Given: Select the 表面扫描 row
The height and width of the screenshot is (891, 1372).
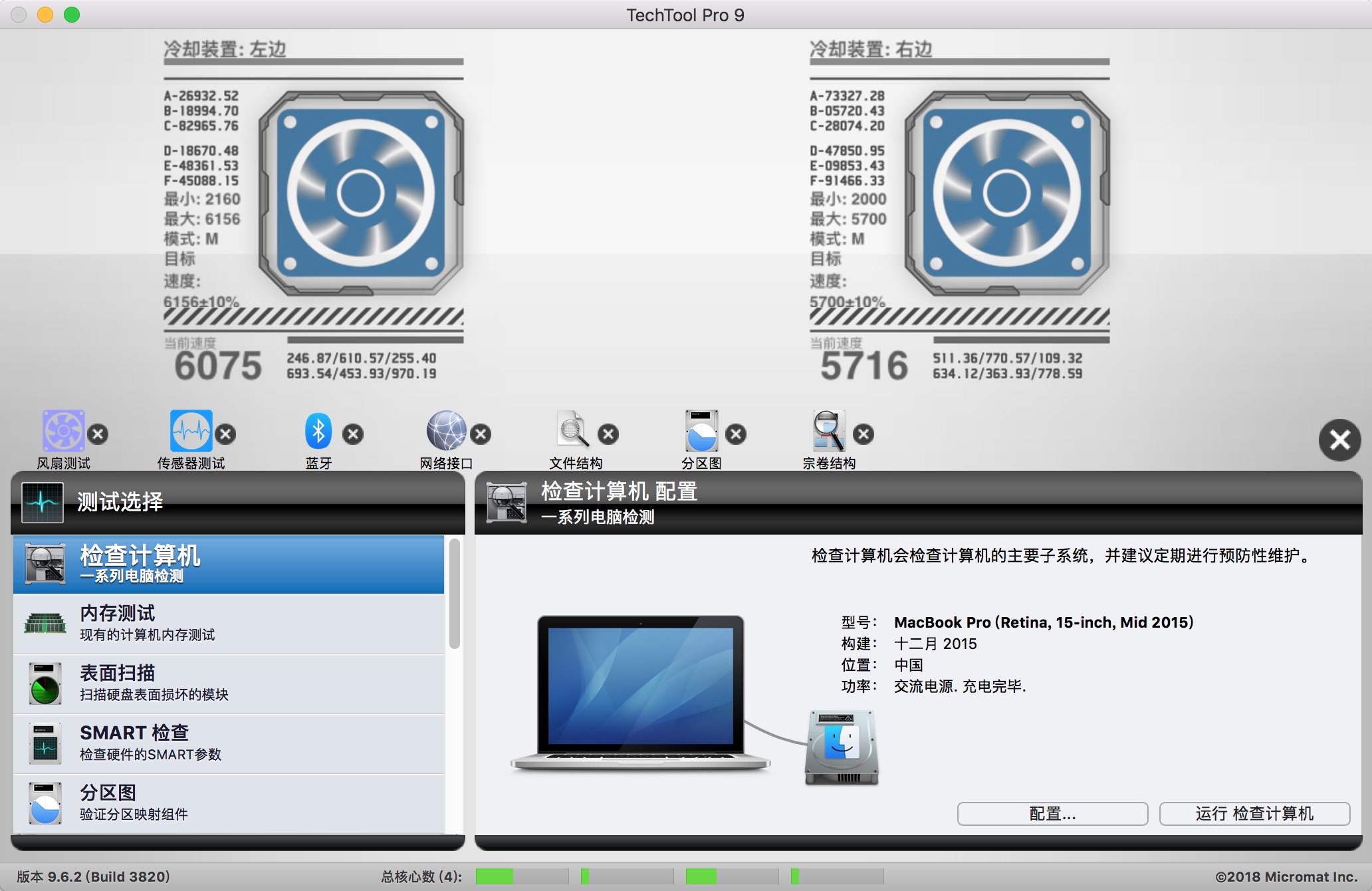Looking at the screenshot, I should pyautogui.click(x=229, y=684).
